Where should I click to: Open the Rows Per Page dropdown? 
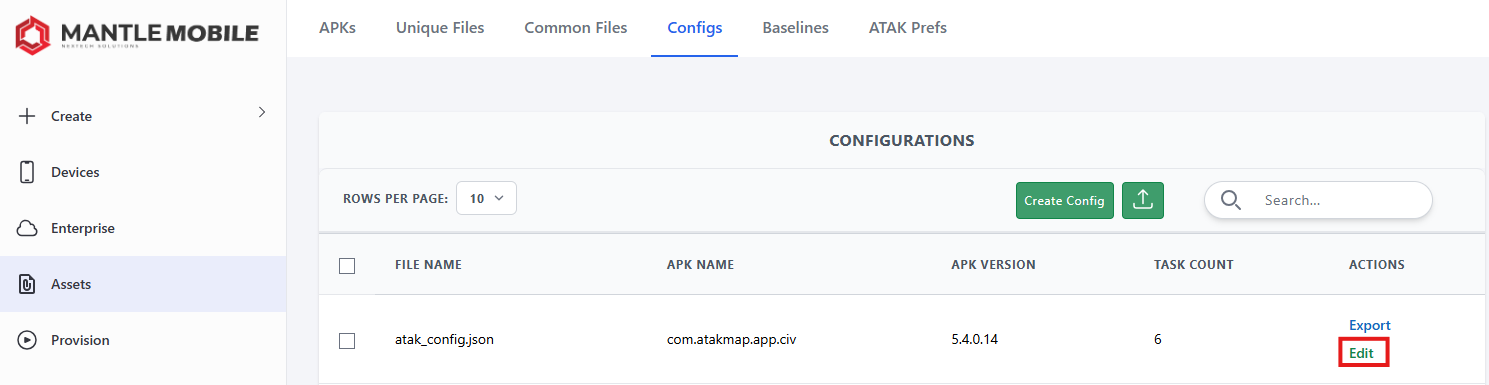(x=486, y=199)
